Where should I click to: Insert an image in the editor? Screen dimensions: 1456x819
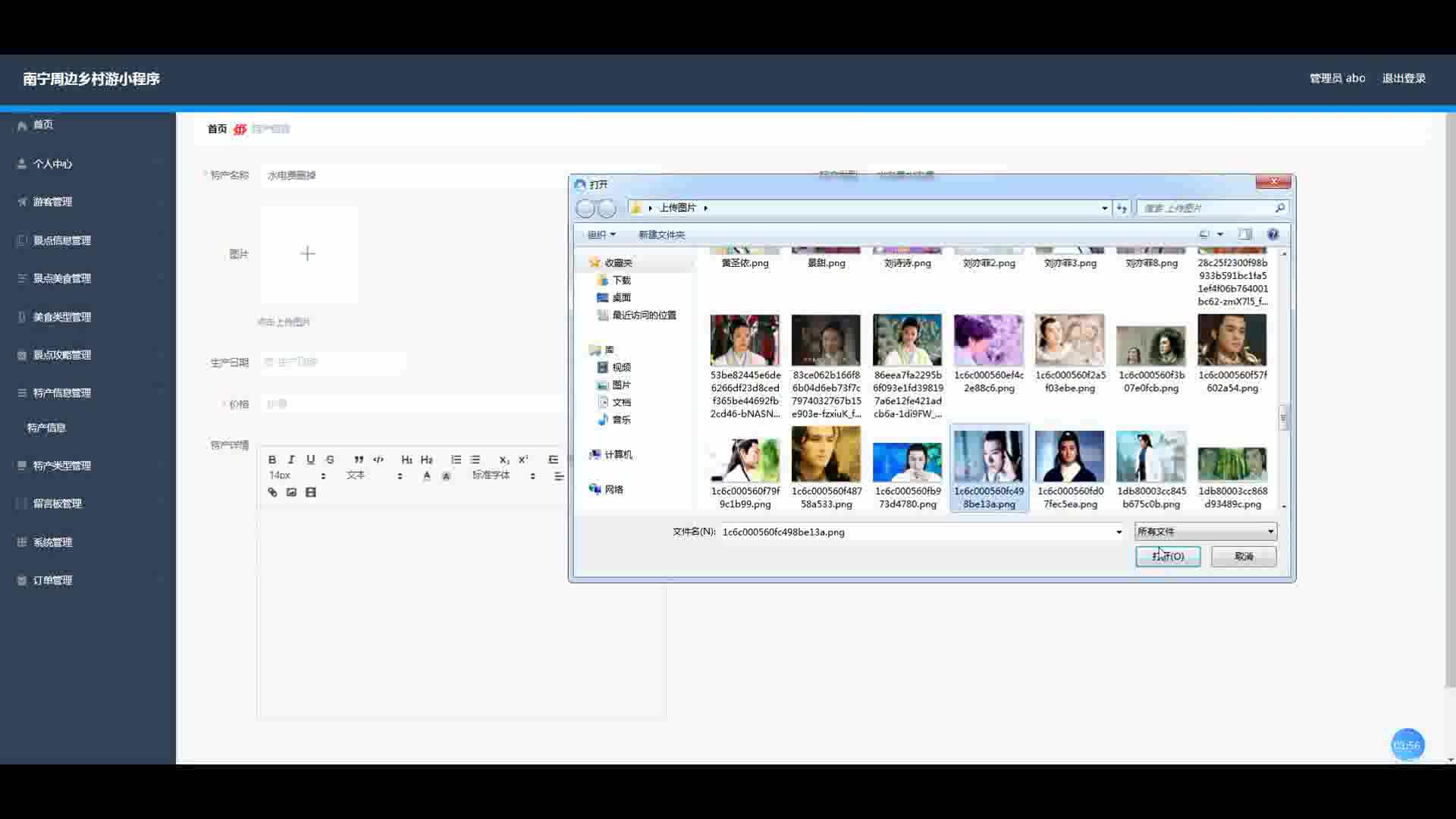[x=291, y=492]
